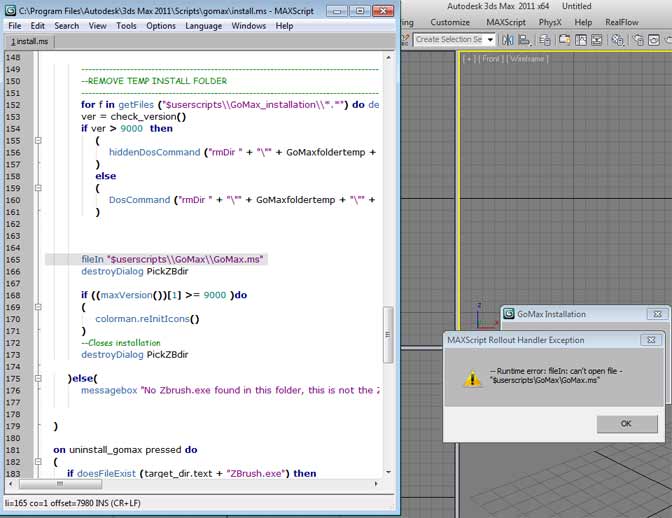The image size is (672, 518).
Task: Collapse code fold at line 159
Action: (x=38, y=187)
